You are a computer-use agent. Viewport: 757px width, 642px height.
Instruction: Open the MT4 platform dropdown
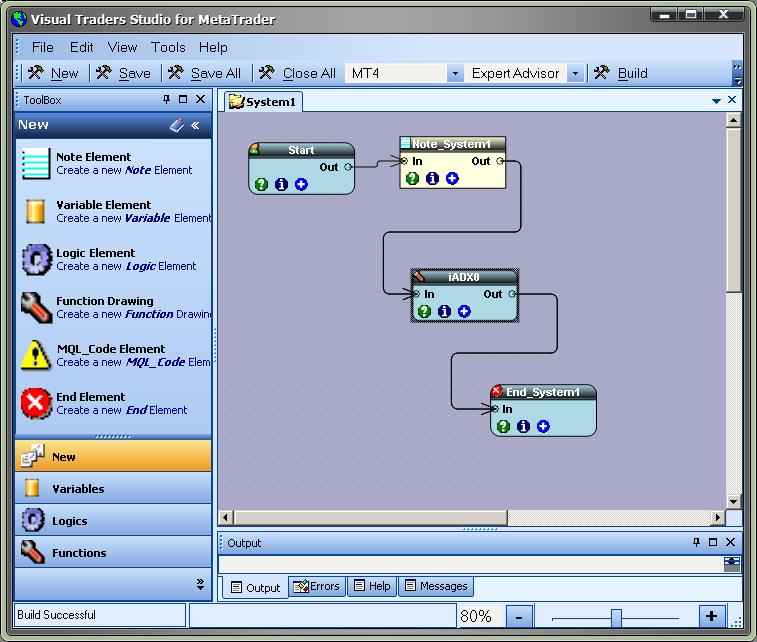click(x=455, y=73)
